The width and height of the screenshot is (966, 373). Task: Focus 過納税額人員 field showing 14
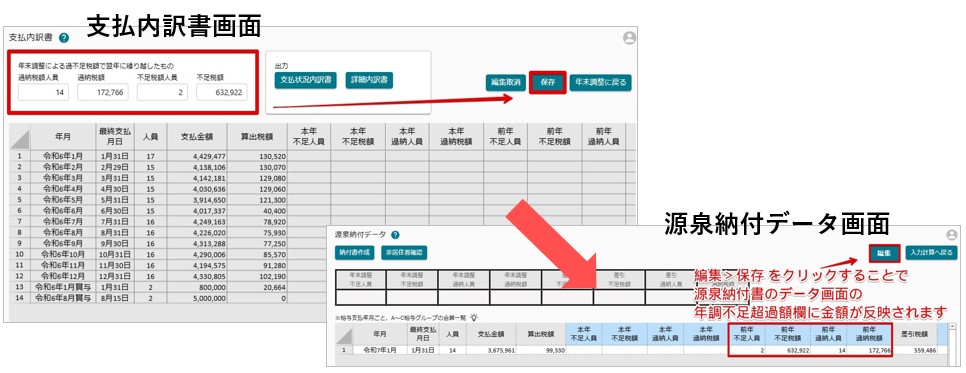tap(44, 92)
